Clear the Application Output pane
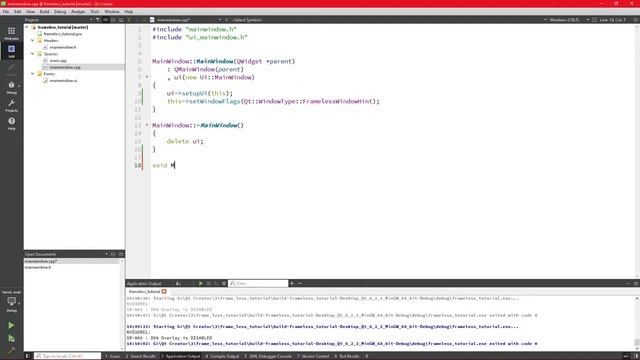This screenshot has width=640, height=360. [x=178, y=283]
